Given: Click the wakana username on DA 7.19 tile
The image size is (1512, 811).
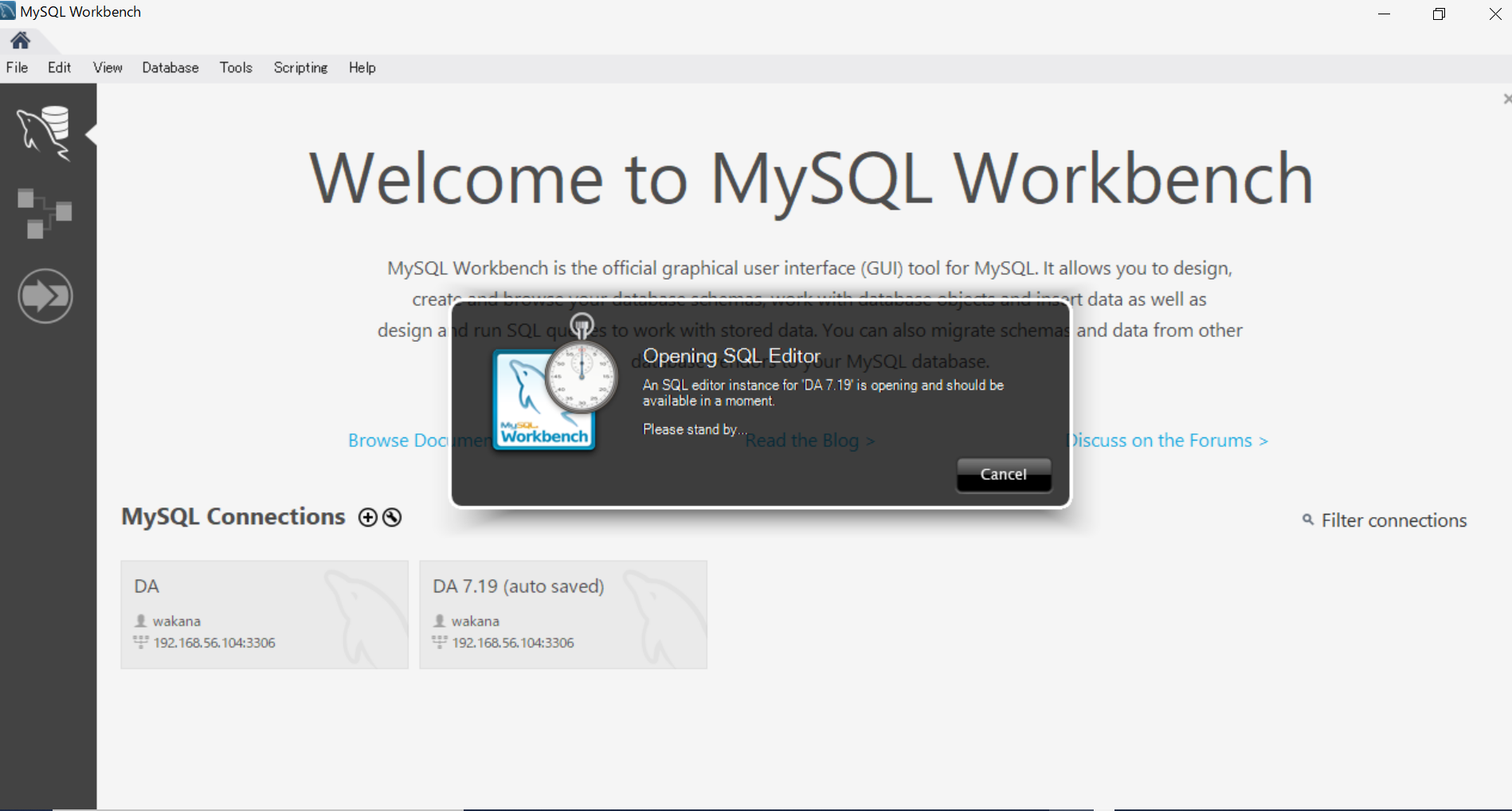Looking at the screenshot, I should pos(476,621).
